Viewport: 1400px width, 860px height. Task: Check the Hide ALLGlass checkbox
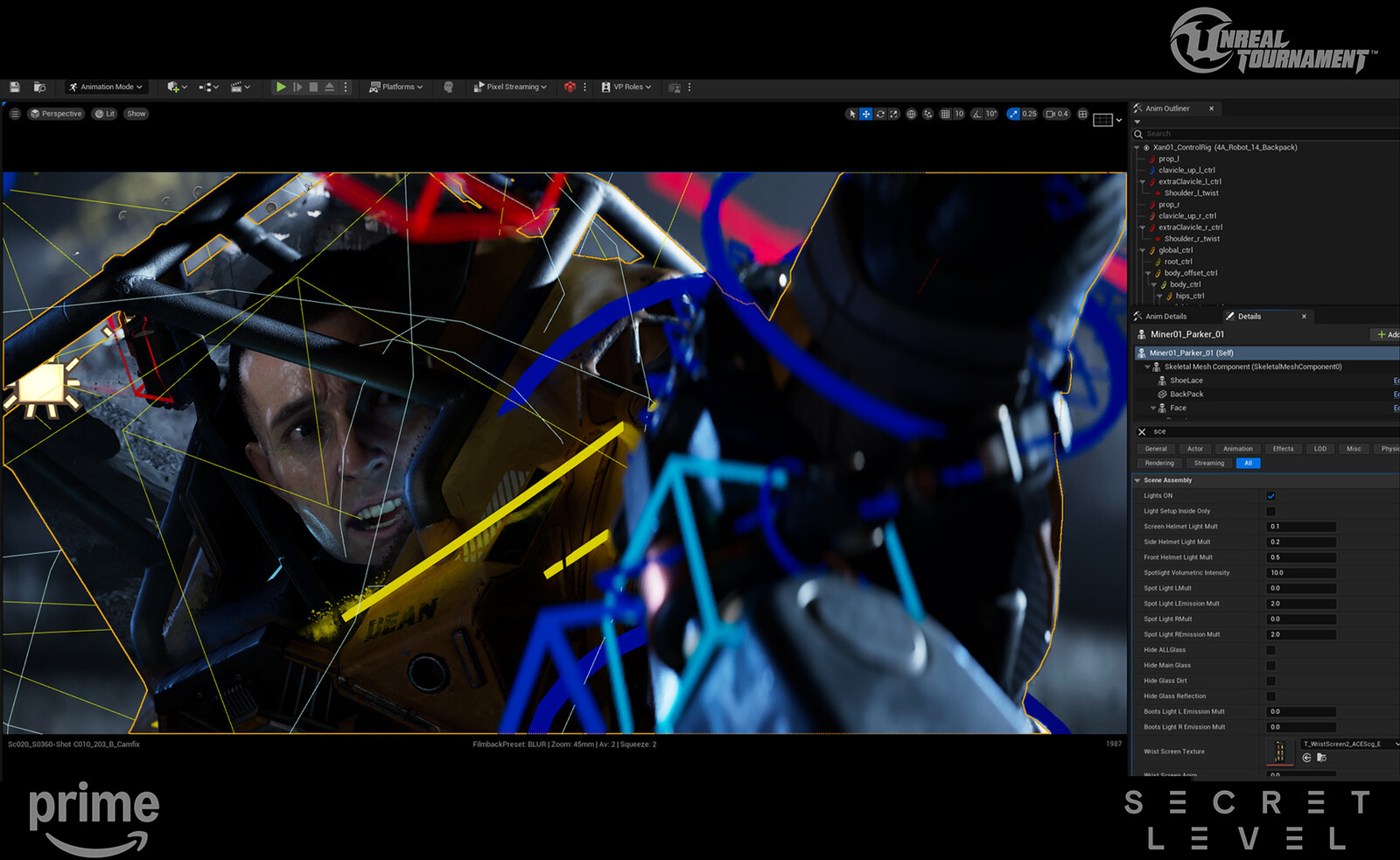point(1270,650)
